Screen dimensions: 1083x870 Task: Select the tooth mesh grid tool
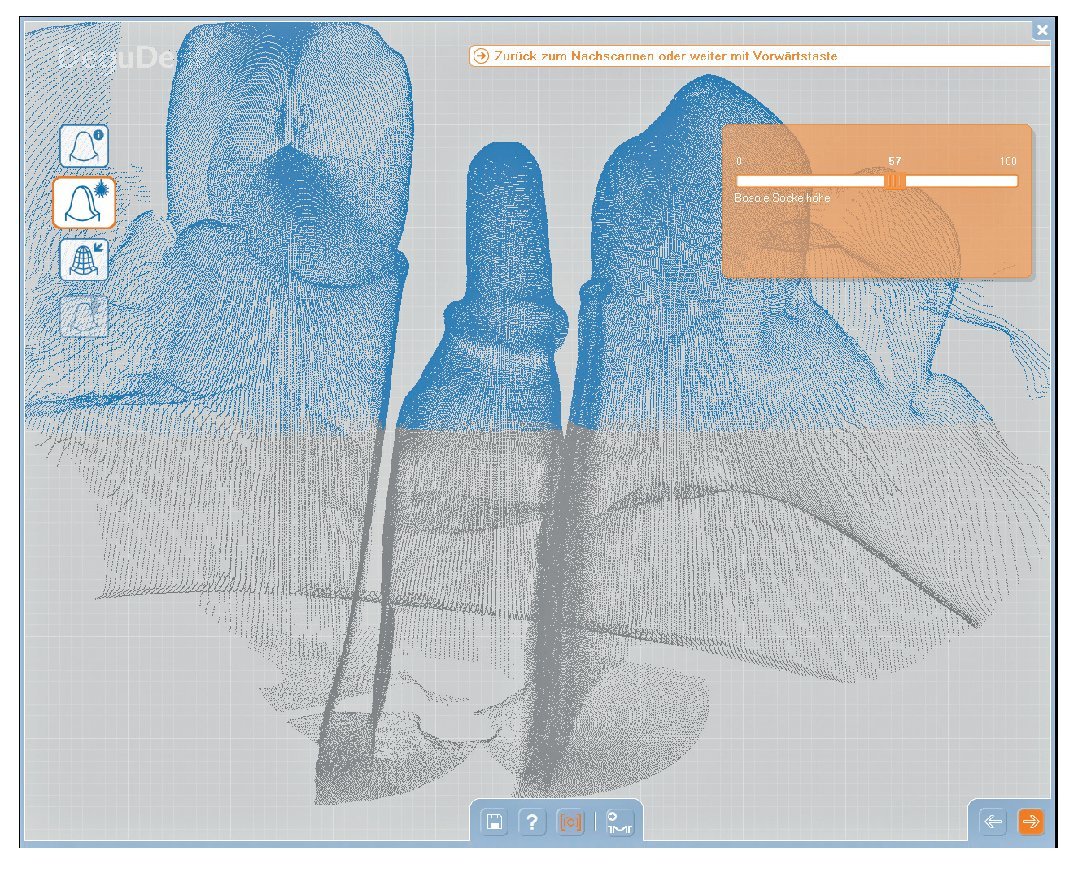pos(84,260)
